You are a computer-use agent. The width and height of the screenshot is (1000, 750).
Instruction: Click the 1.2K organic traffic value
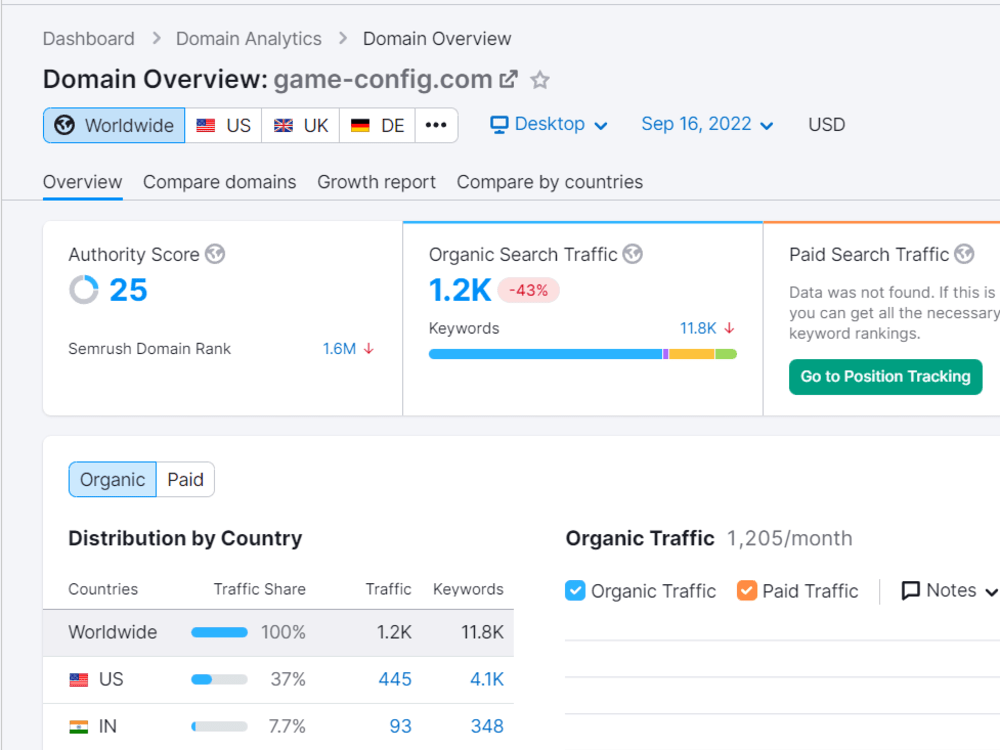pyautogui.click(x=460, y=290)
